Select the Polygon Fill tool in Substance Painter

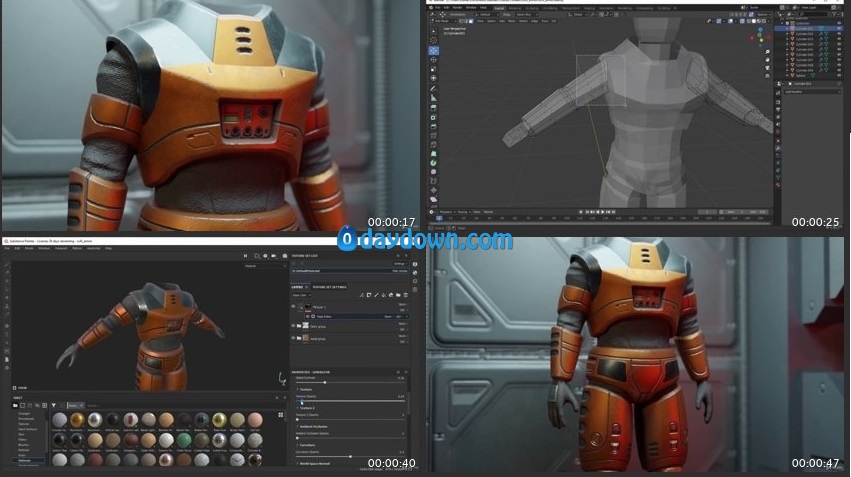7,289
